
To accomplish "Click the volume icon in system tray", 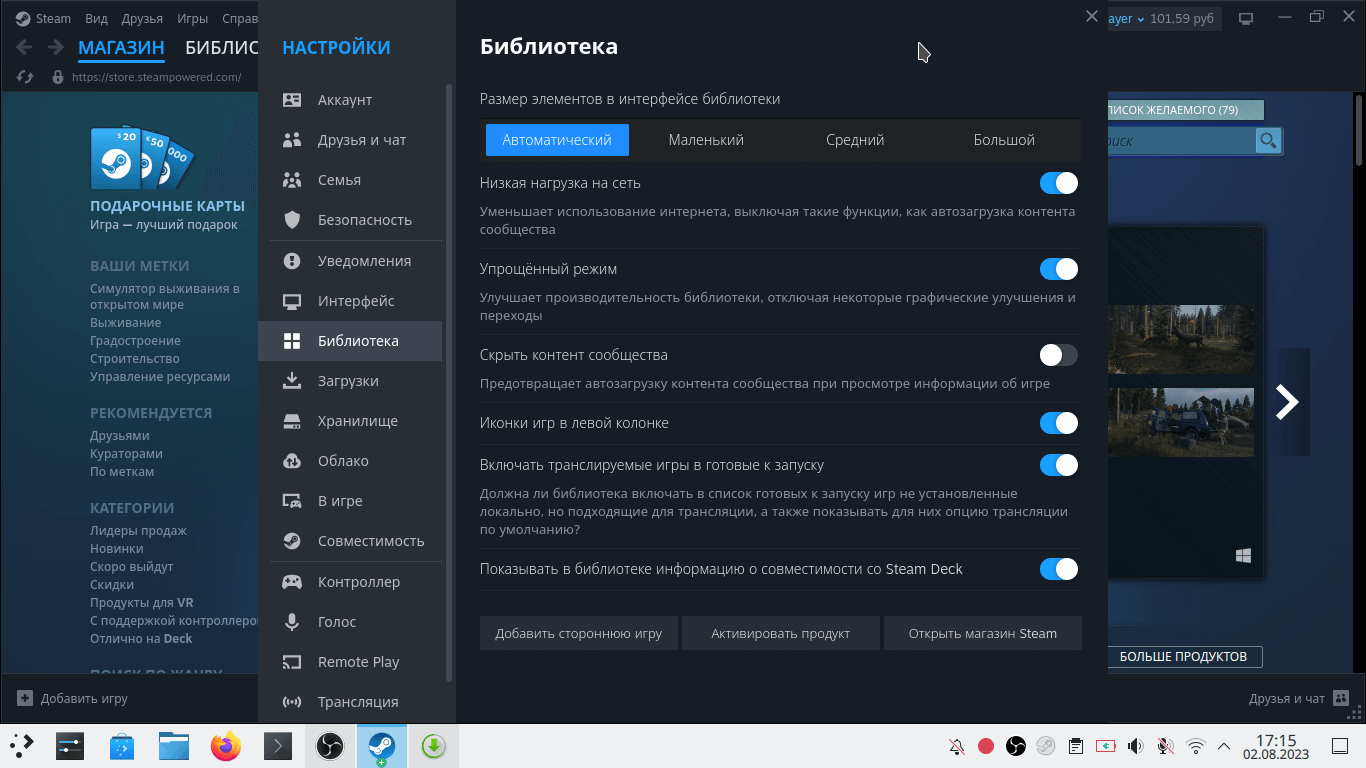I will point(1135,746).
